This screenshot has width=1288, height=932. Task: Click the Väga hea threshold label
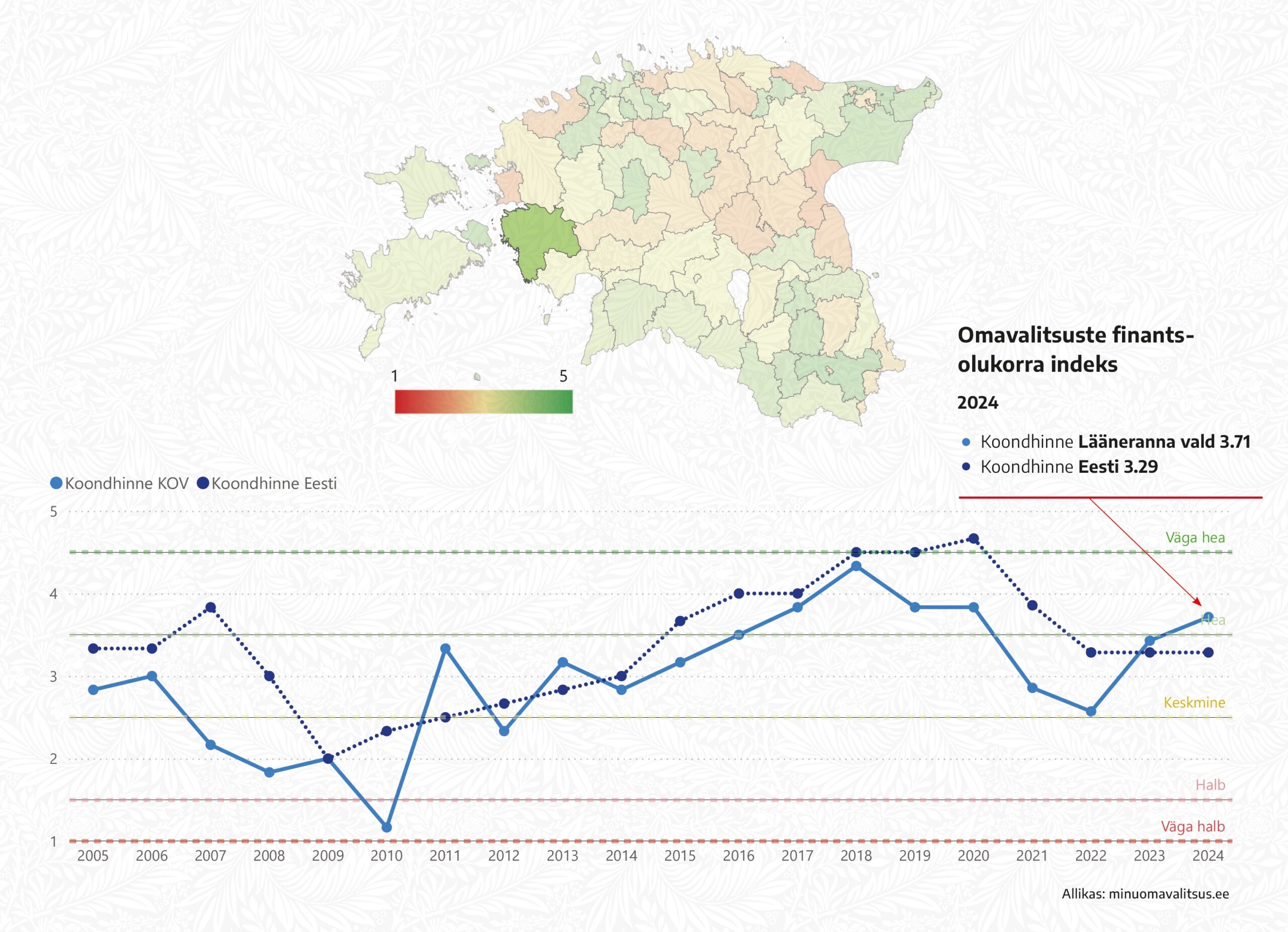coord(1195,538)
